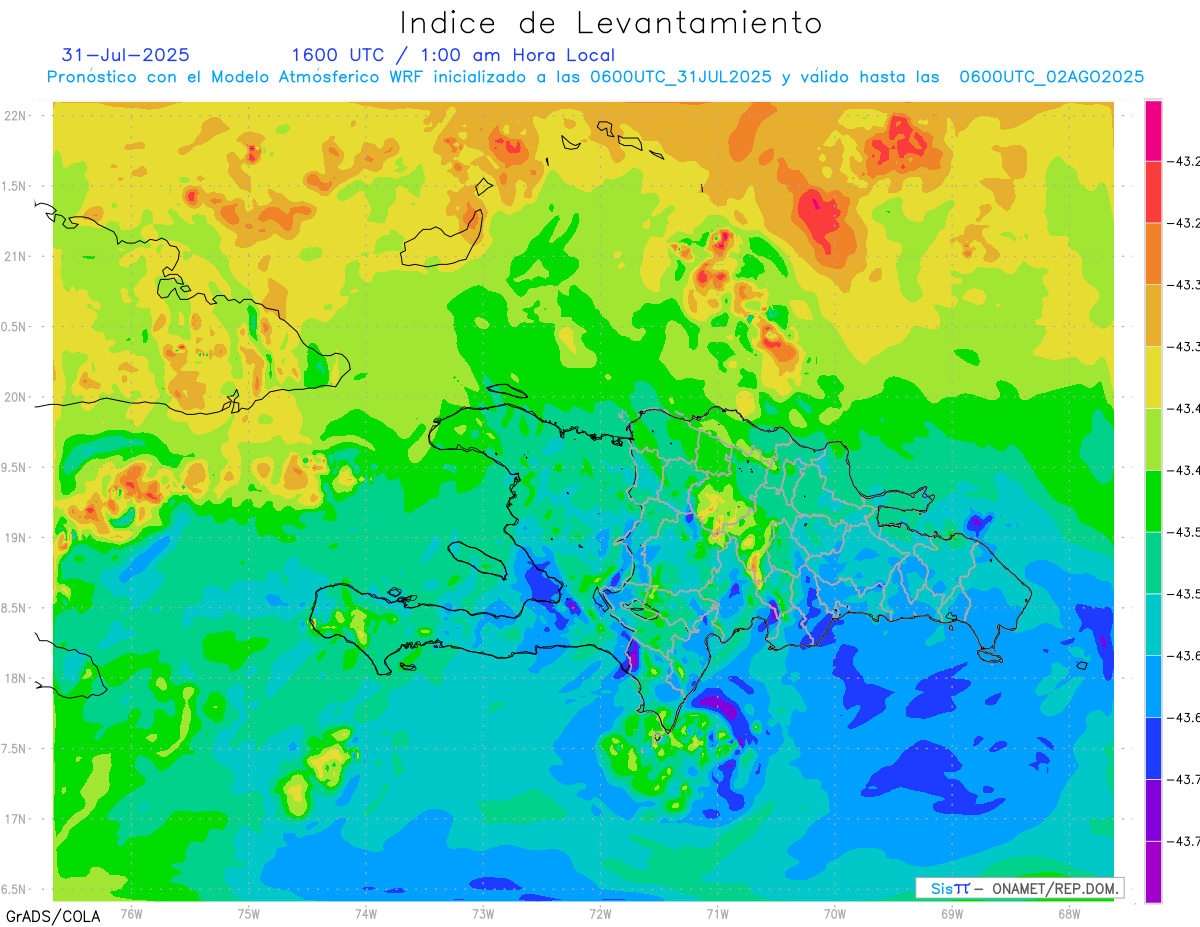This screenshot has height=927, width=1200.
Task: Click the '72W' longitude label
Action: point(600,913)
